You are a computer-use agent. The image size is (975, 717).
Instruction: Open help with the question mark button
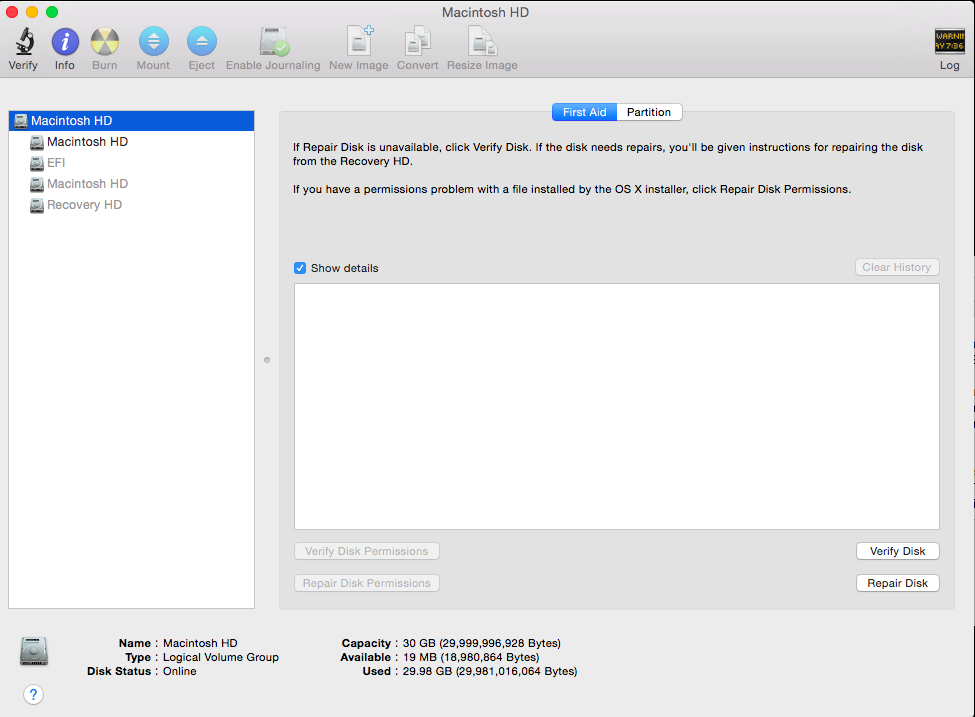(33, 694)
